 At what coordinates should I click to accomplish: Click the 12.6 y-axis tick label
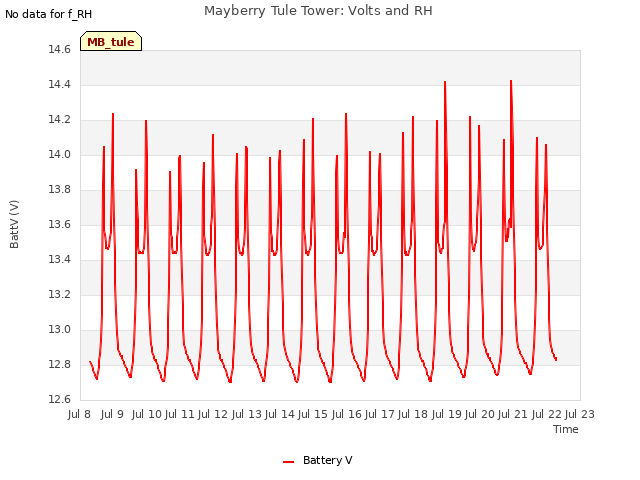coord(59,399)
